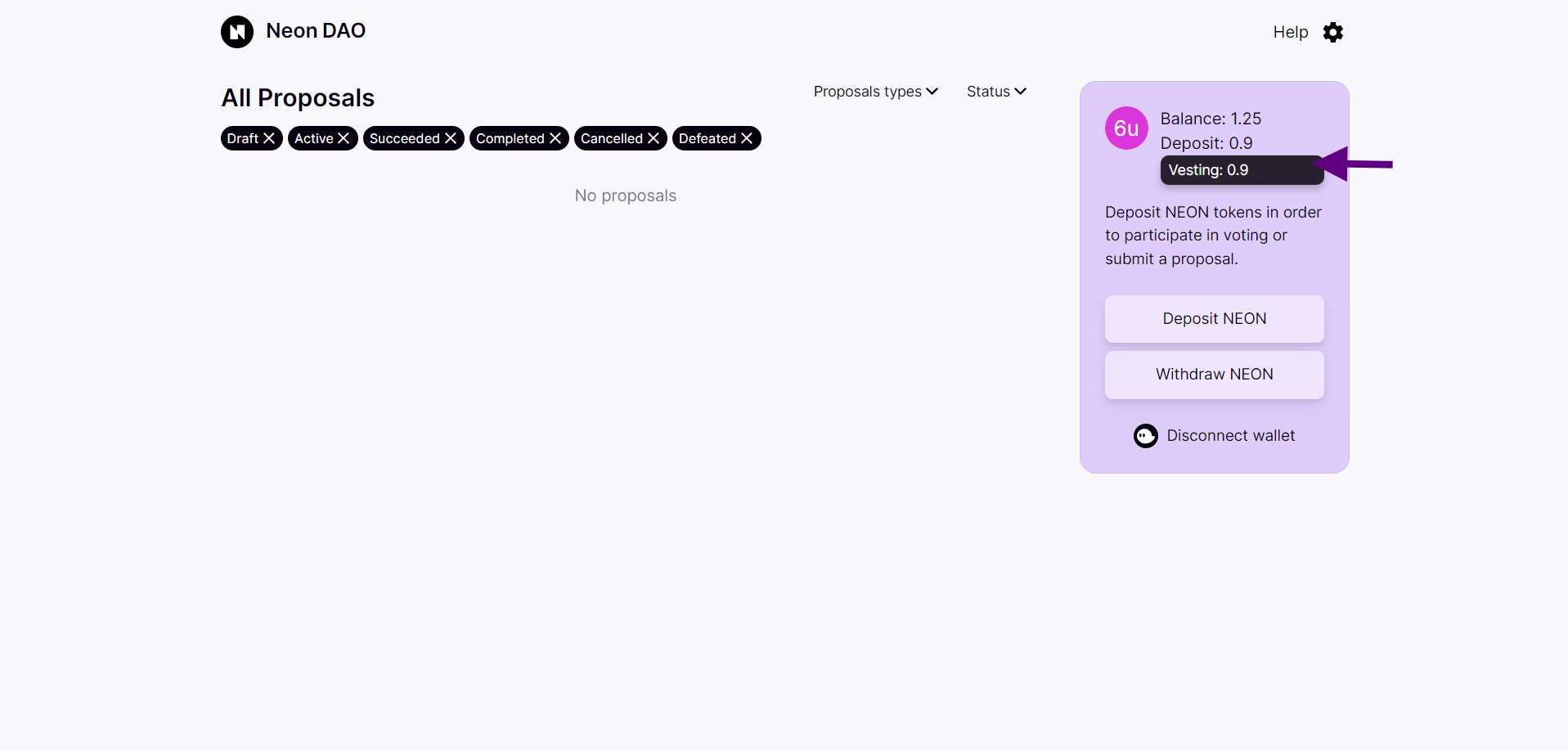Remove the Defeated filter chip

pyautogui.click(x=747, y=138)
